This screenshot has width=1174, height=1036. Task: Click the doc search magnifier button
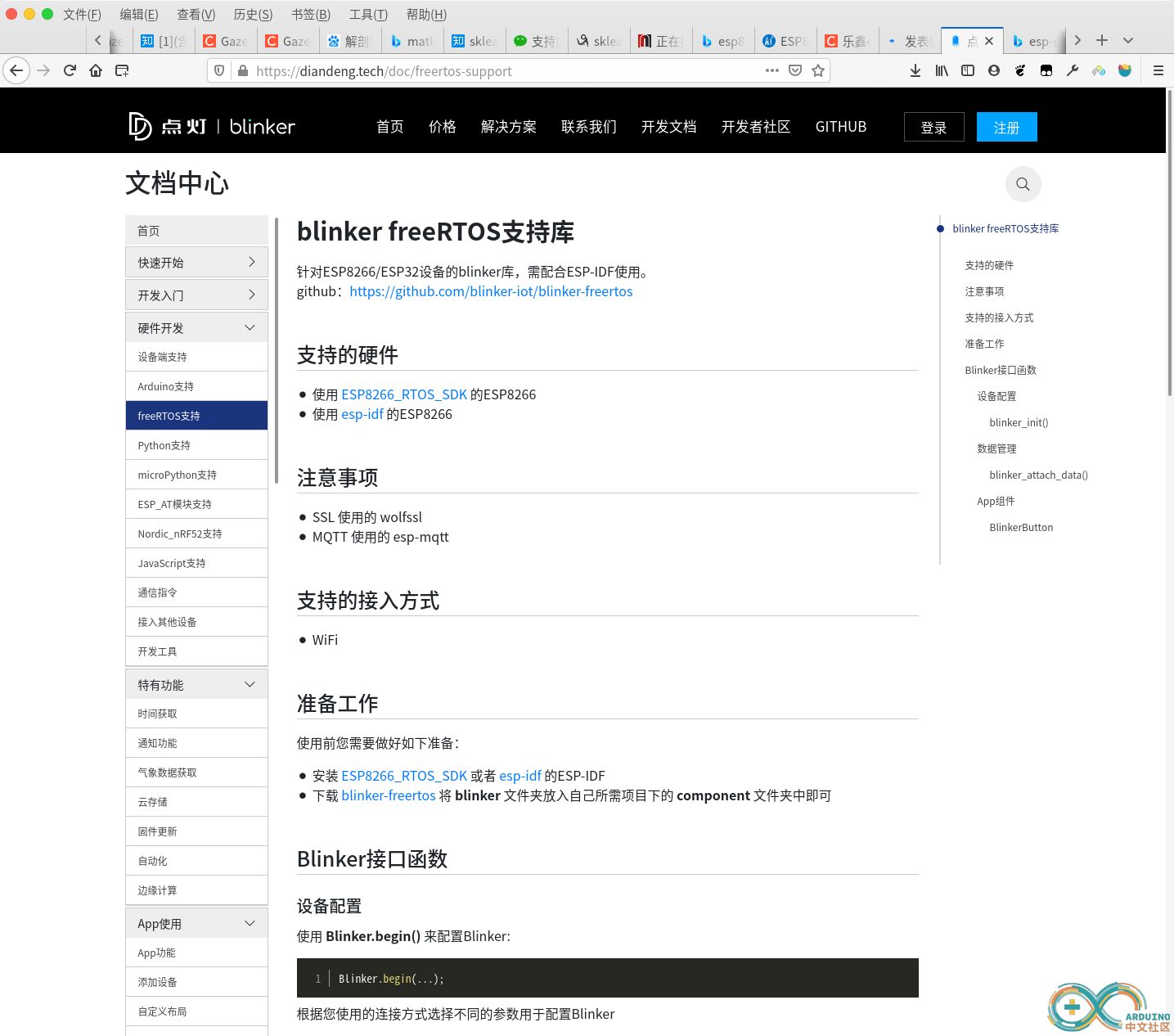pyautogui.click(x=1023, y=184)
